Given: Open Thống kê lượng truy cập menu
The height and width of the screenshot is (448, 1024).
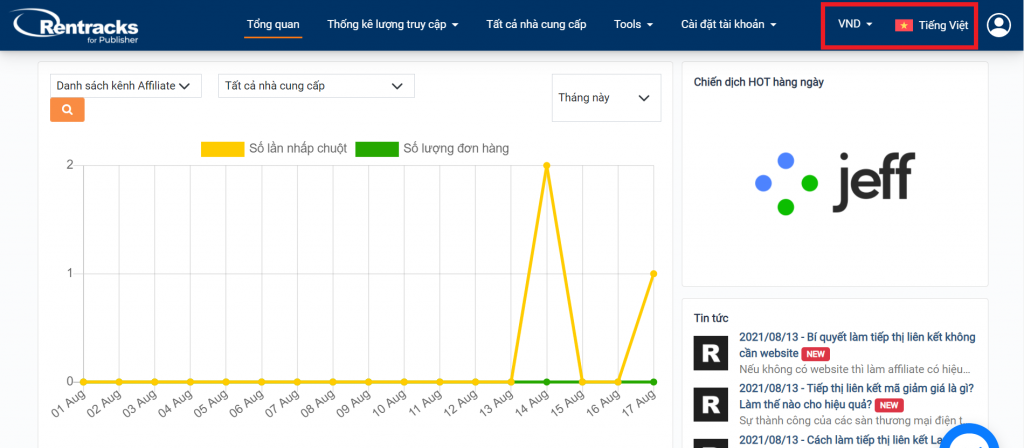Looking at the screenshot, I should tap(393, 25).
